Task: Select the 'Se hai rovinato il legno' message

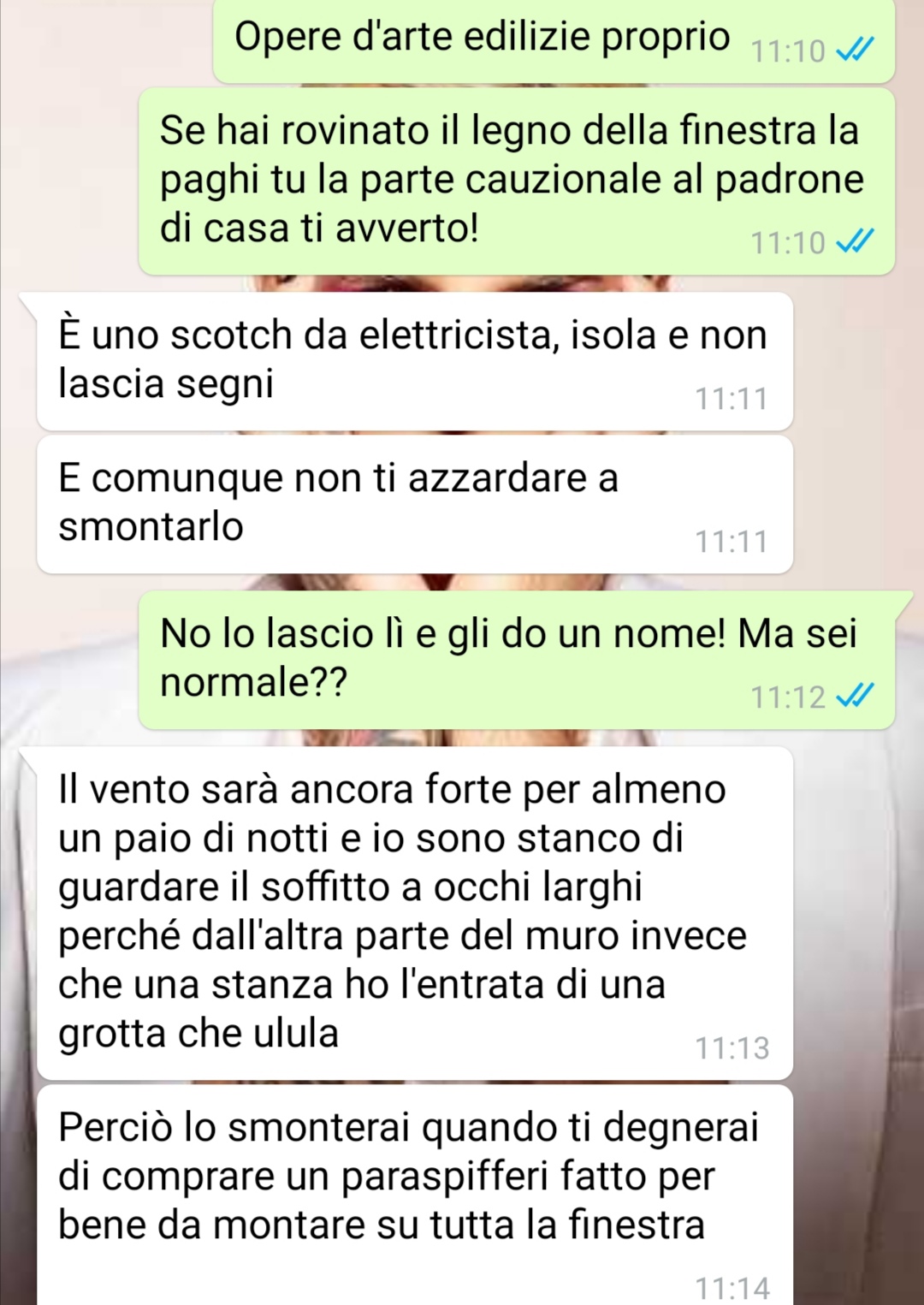Action: point(517,181)
